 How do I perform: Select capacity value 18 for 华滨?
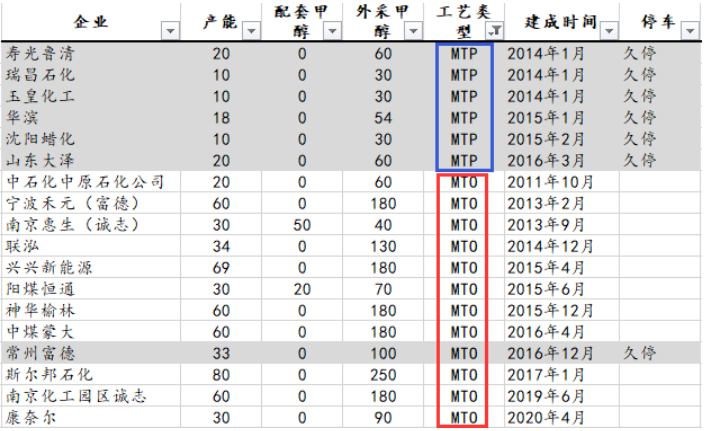point(221,118)
